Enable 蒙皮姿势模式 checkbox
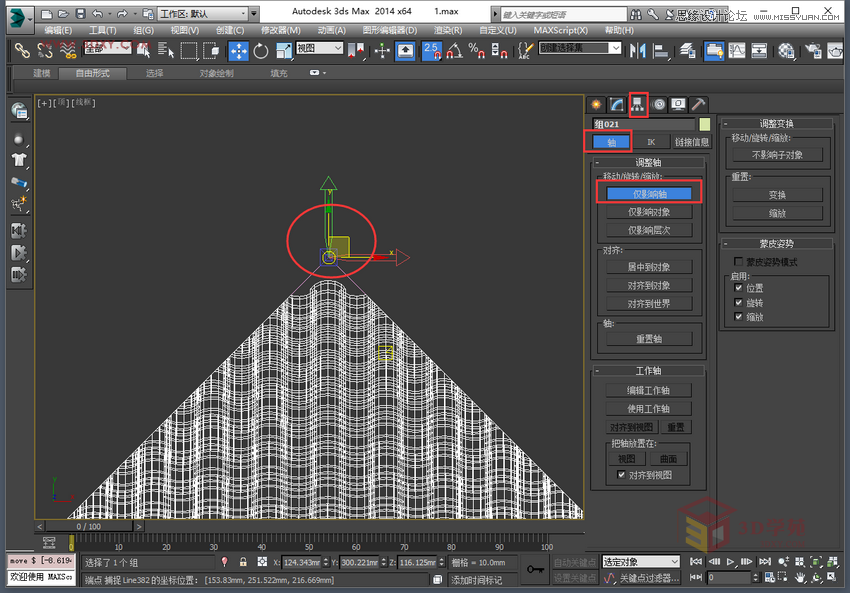850x593 pixels. pos(738,260)
